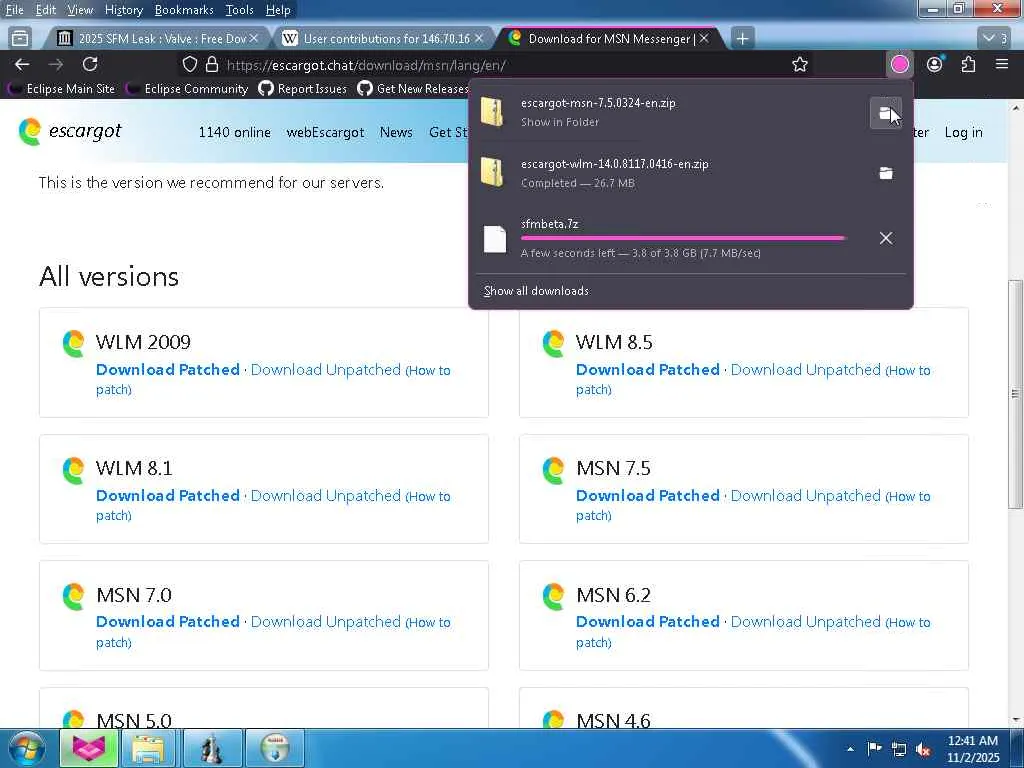Open the account profile icon
This screenshot has width=1024, height=768.
pos(935,64)
